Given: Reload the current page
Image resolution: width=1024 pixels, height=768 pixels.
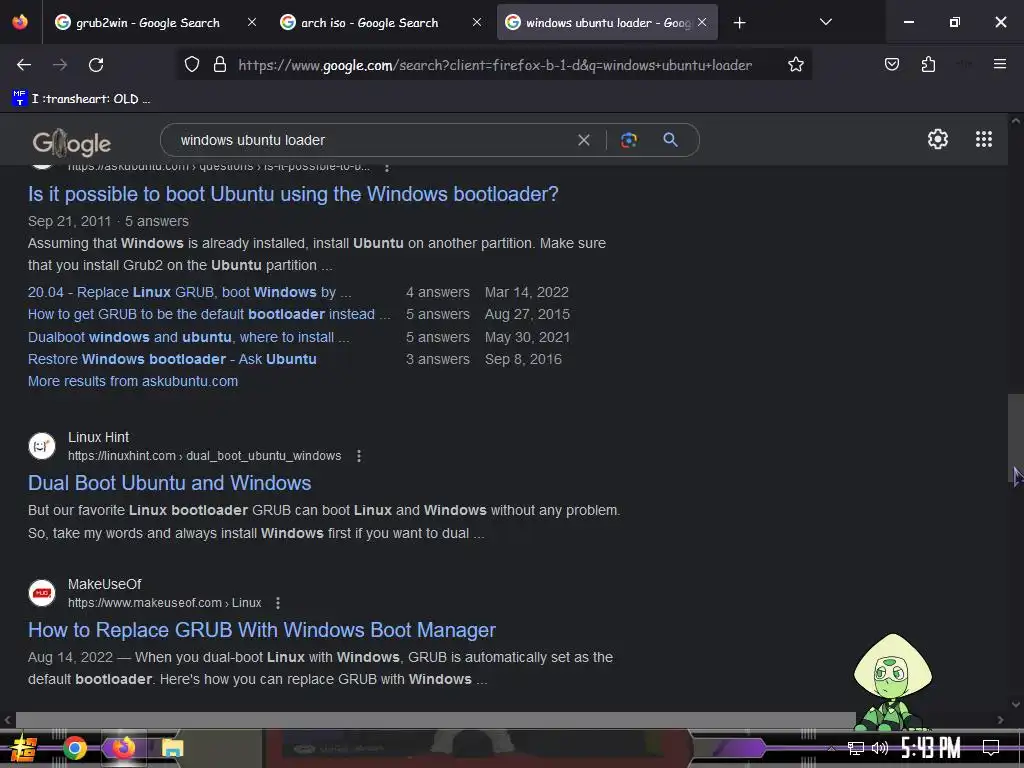Looking at the screenshot, I should (x=96, y=65).
